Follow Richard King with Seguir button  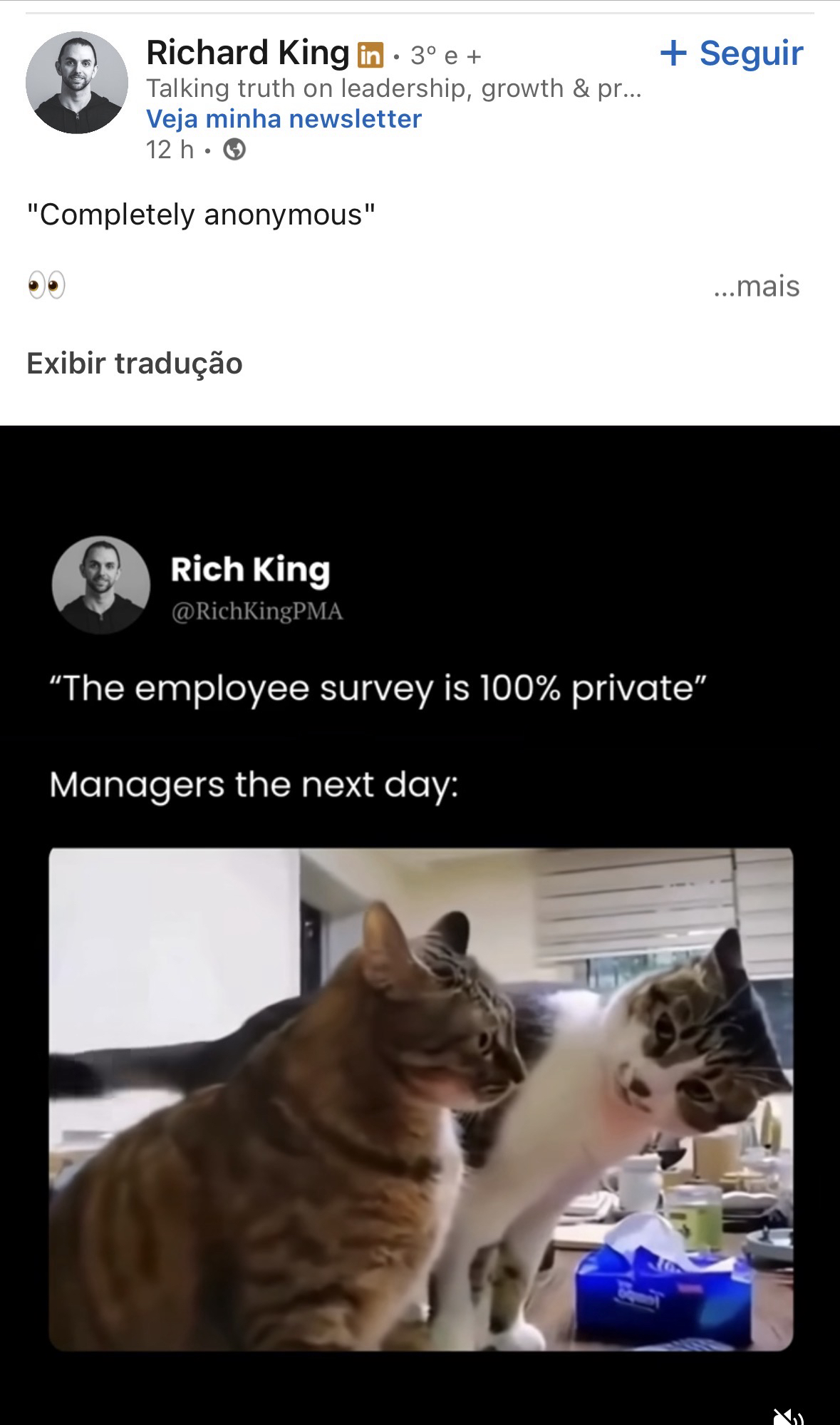pyautogui.click(x=732, y=53)
